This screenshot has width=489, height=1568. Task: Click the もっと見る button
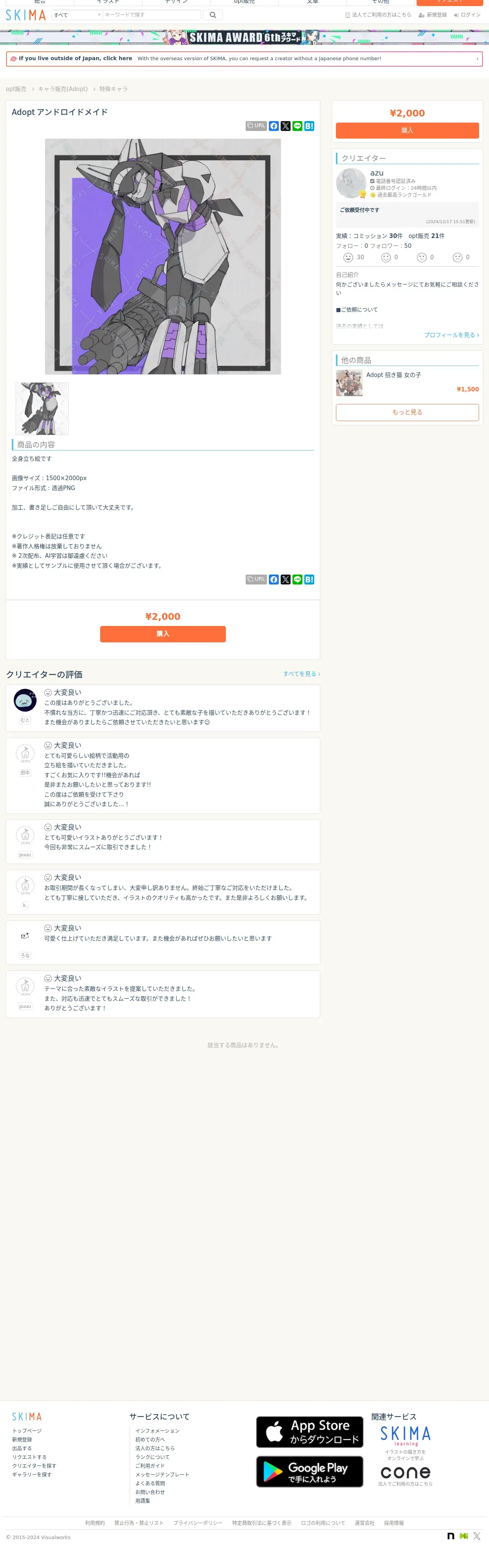(407, 412)
